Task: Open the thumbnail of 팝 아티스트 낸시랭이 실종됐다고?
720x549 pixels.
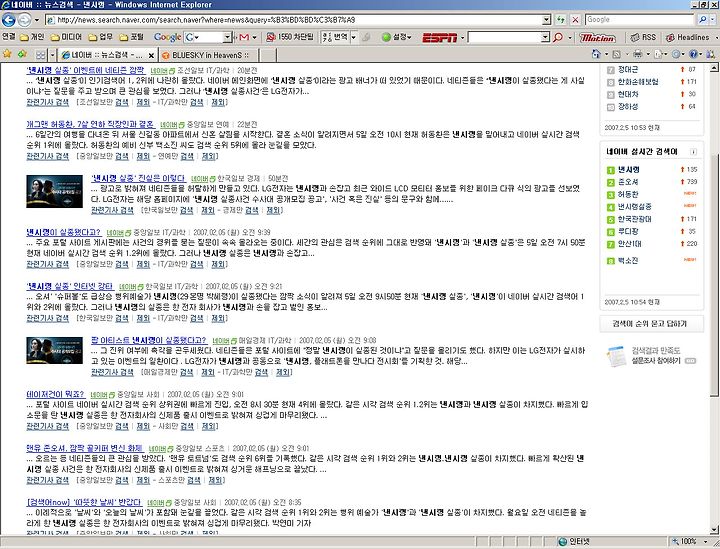Action: pos(54,350)
